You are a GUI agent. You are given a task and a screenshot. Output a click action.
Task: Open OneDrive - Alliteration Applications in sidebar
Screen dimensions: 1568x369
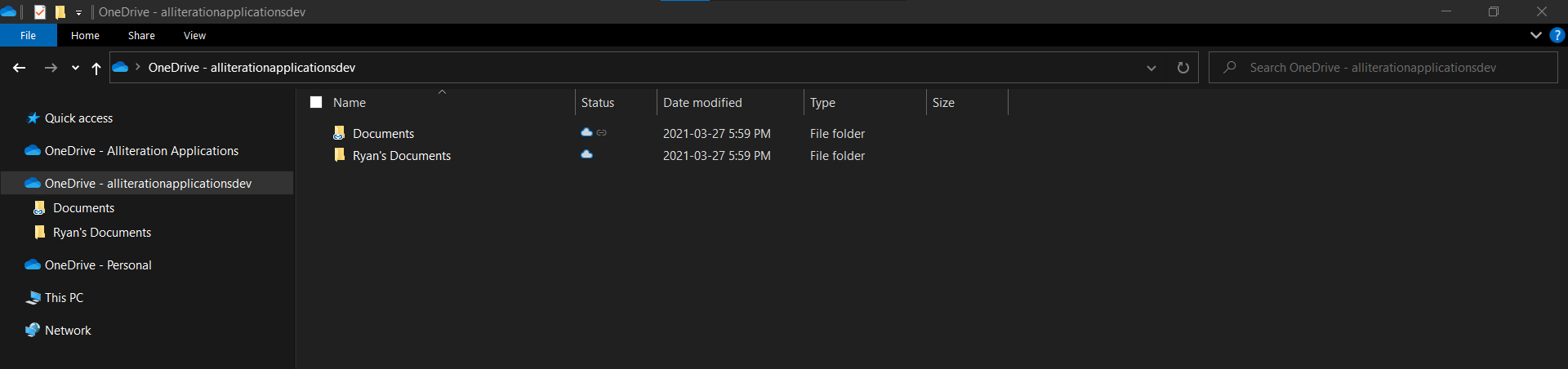(141, 151)
